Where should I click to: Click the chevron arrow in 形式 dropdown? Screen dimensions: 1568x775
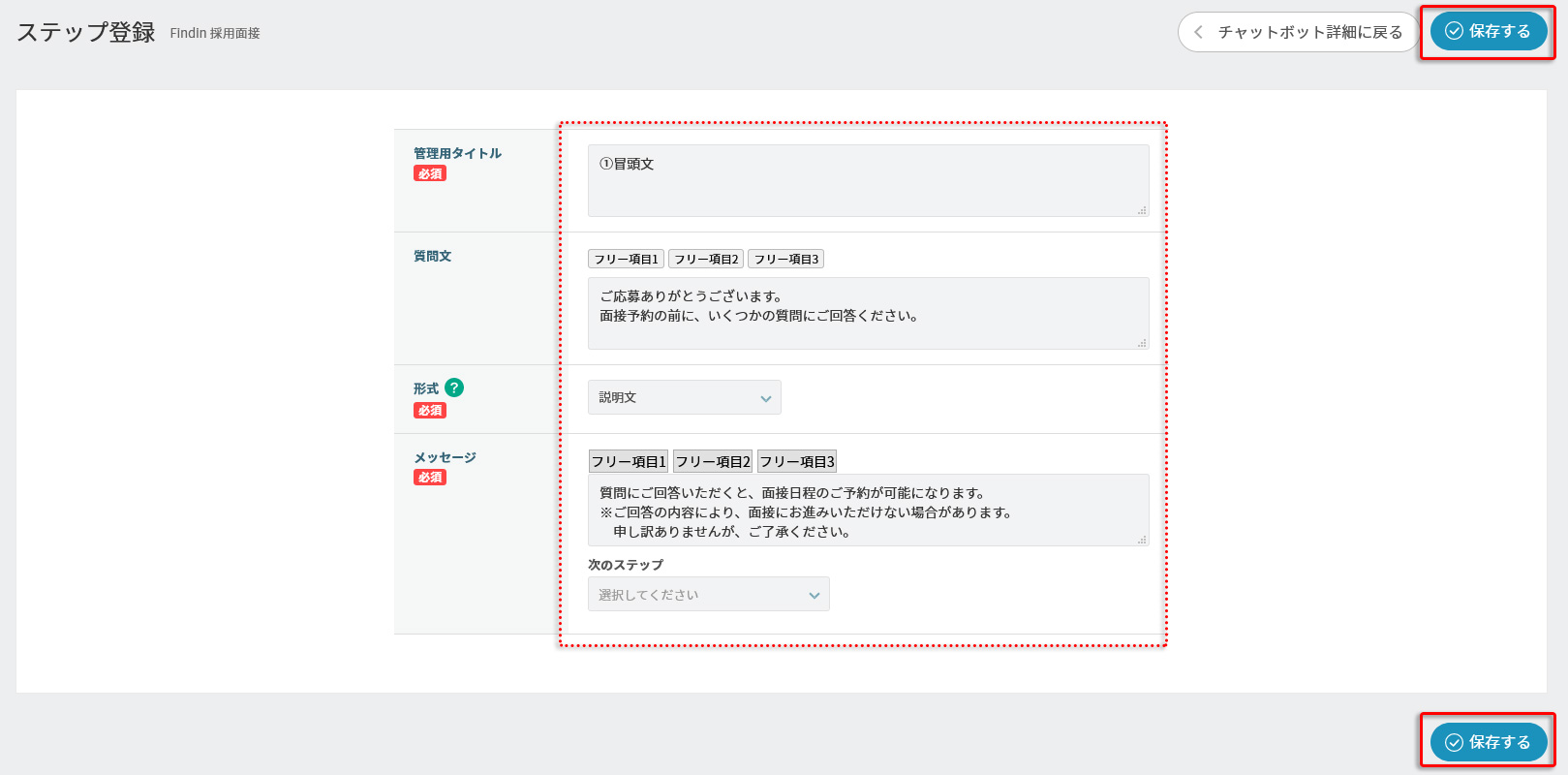click(765, 398)
